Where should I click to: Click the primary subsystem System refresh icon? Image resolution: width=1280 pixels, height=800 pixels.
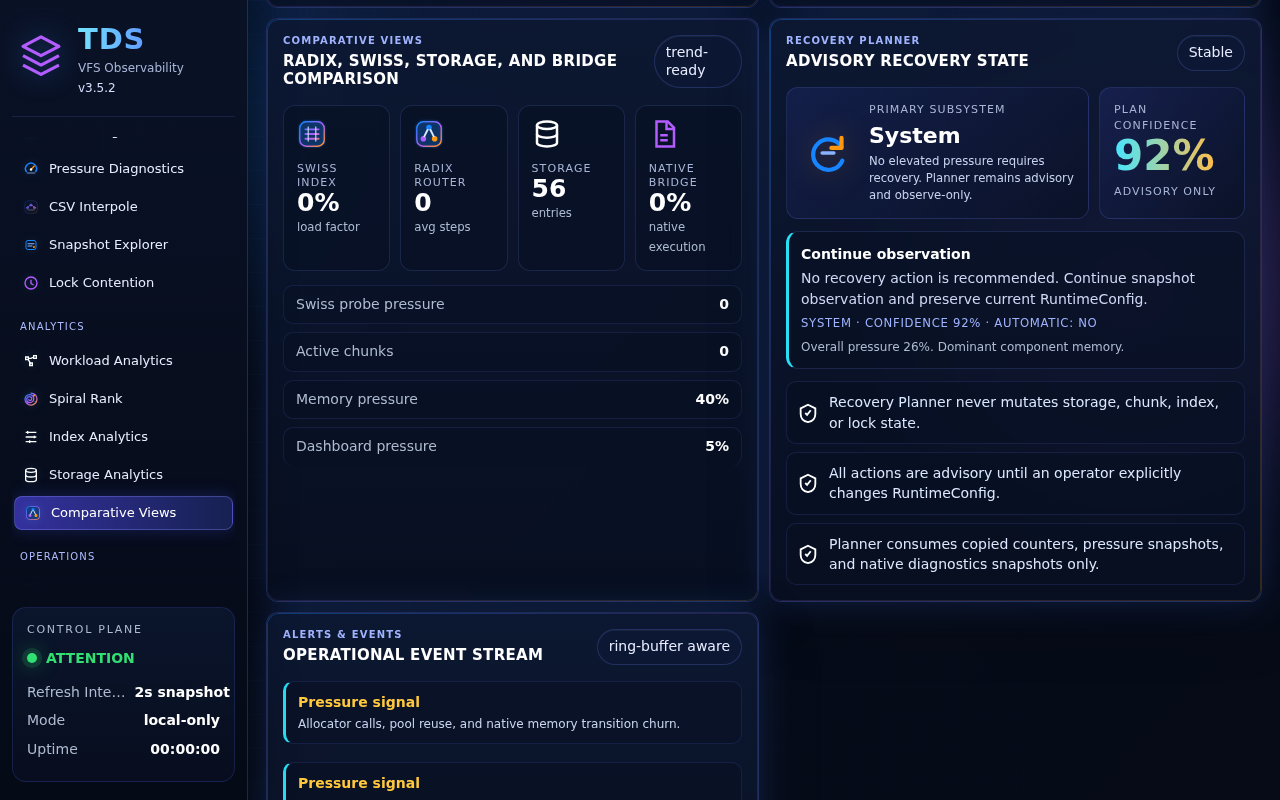(827, 153)
